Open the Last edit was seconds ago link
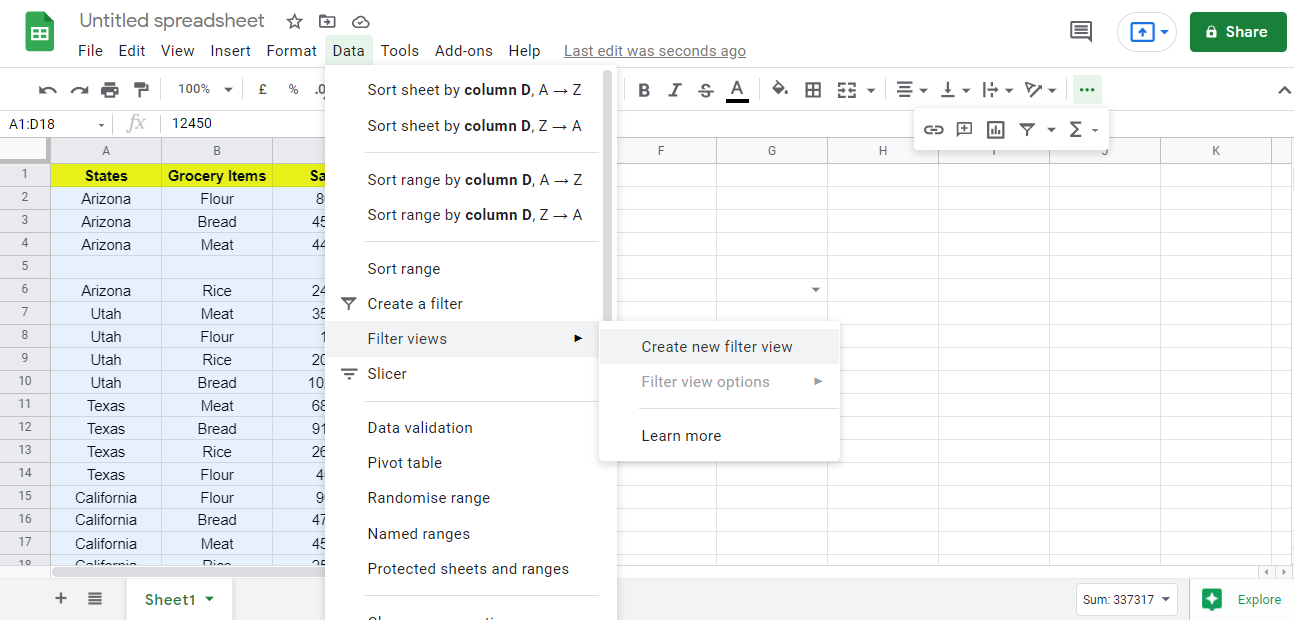This screenshot has height=620, width=1294. pos(655,51)
